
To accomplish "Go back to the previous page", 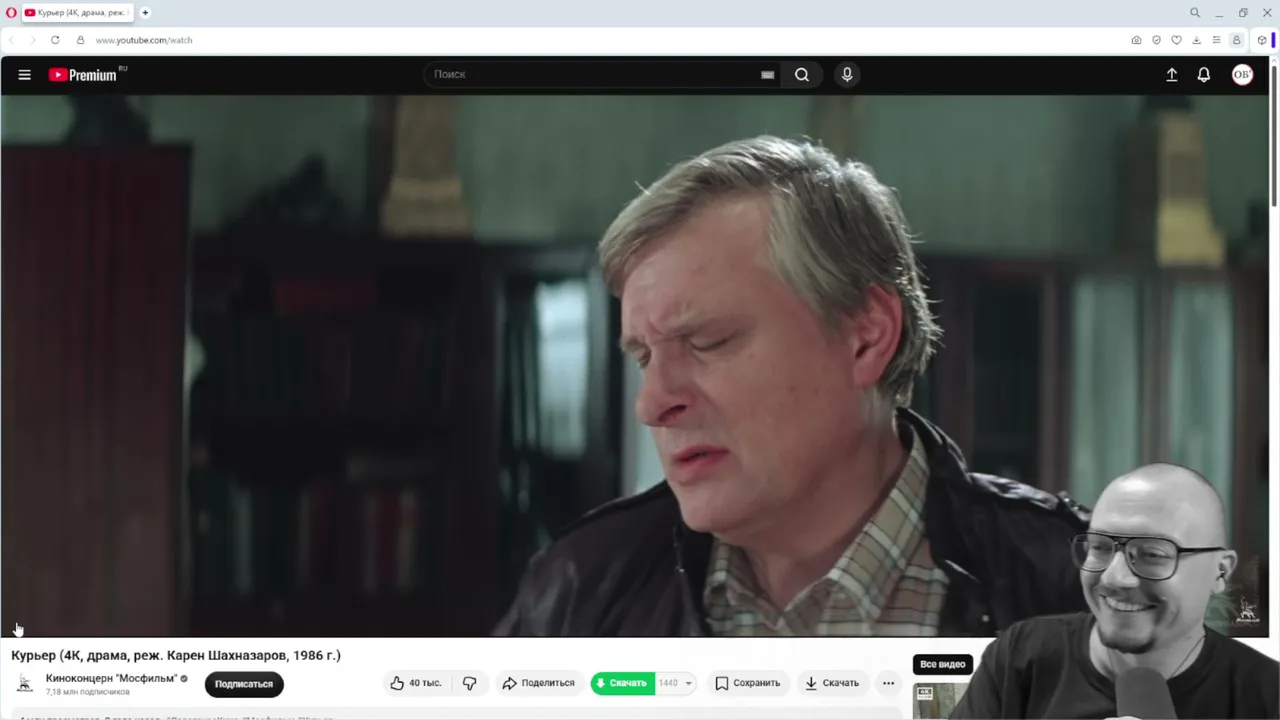I will pos(11,40).
